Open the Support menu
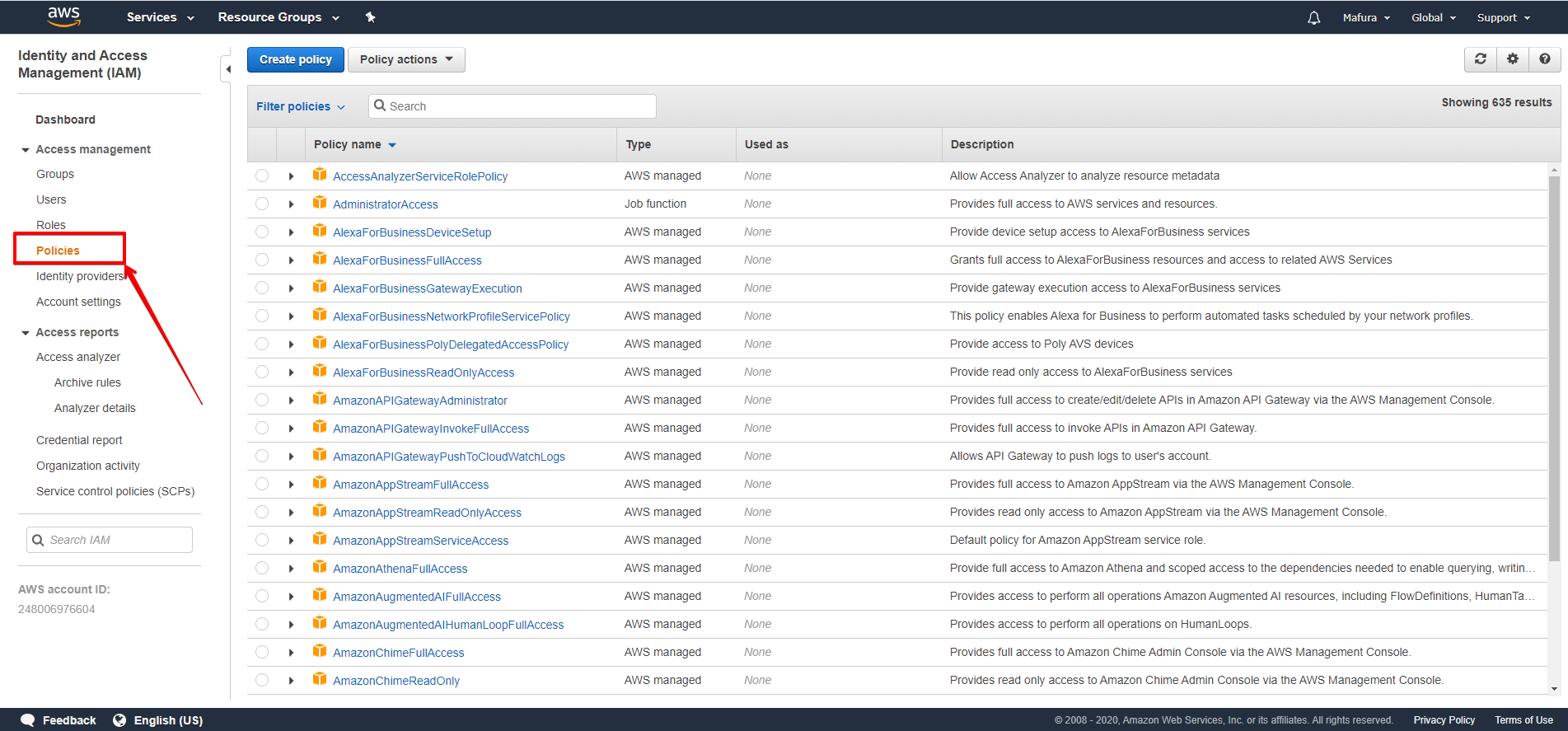The height and width of the screenshot is (731, 1568). pos(1503,17)
